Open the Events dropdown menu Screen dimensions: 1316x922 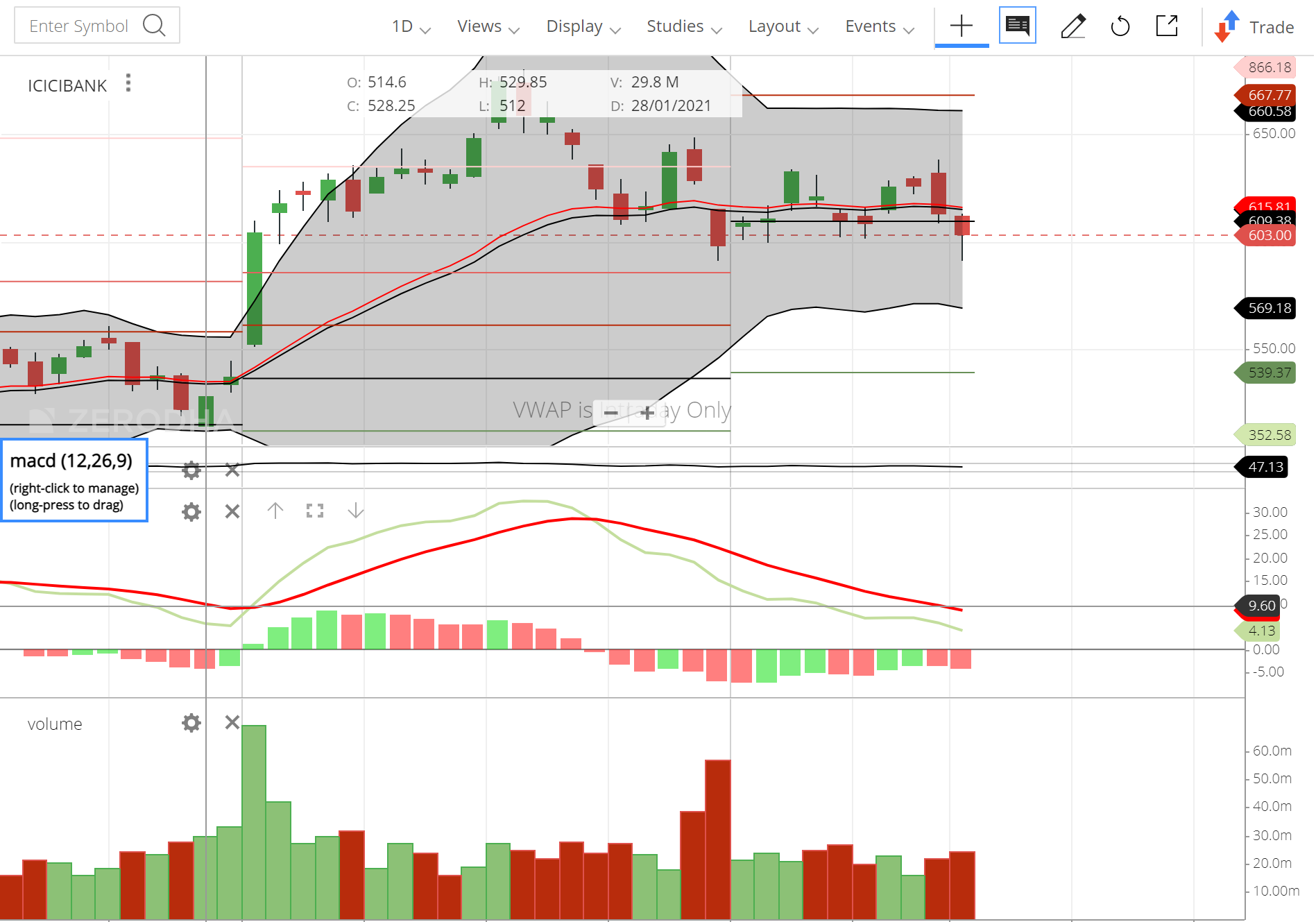coord(880,27)
